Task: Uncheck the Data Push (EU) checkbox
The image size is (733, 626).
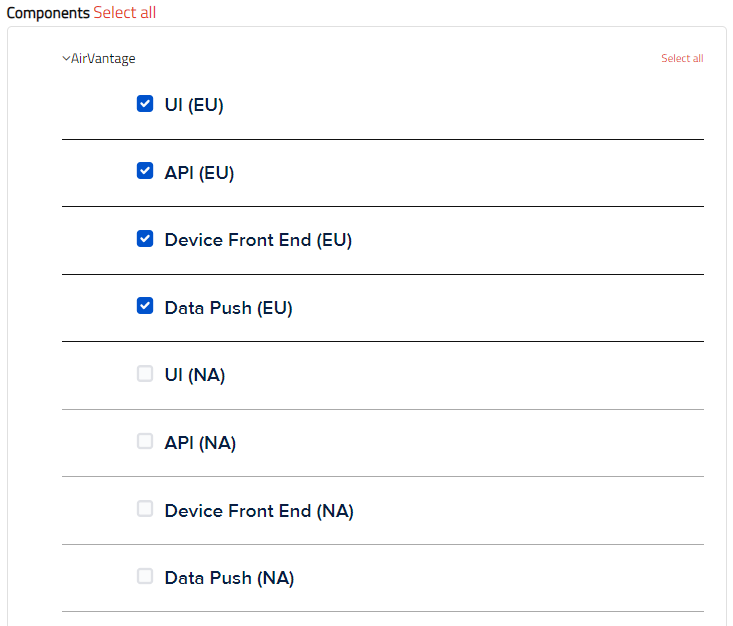Action: pyautogui.click(x=145, y=306)
